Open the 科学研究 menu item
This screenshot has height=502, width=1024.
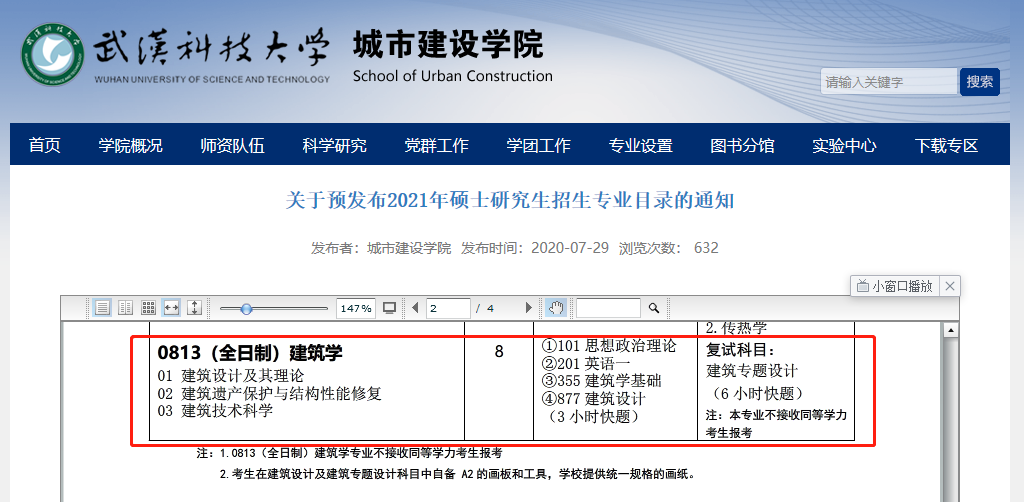click(334, 146)
